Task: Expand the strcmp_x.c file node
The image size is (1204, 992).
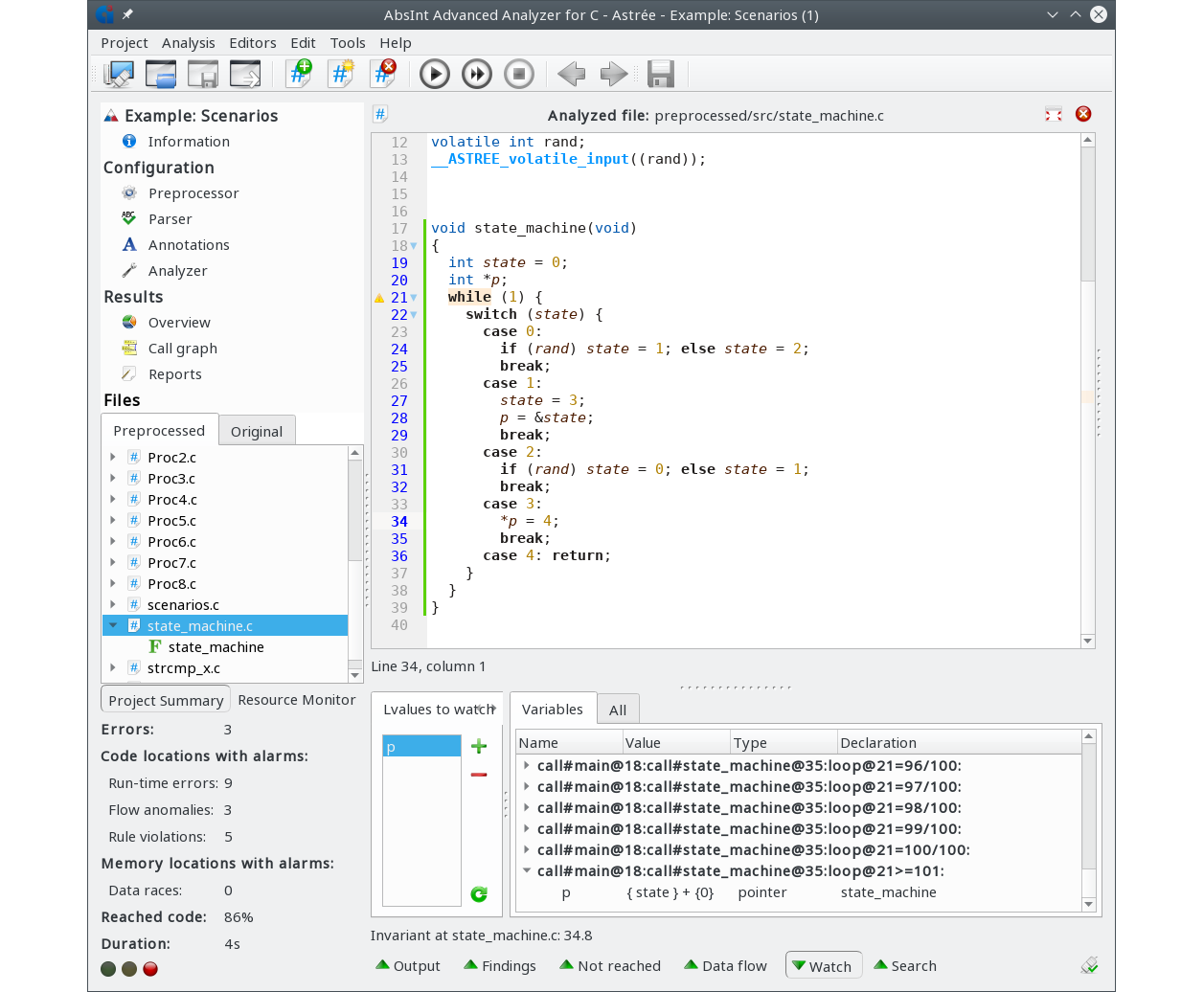Action: pos(113,667)
